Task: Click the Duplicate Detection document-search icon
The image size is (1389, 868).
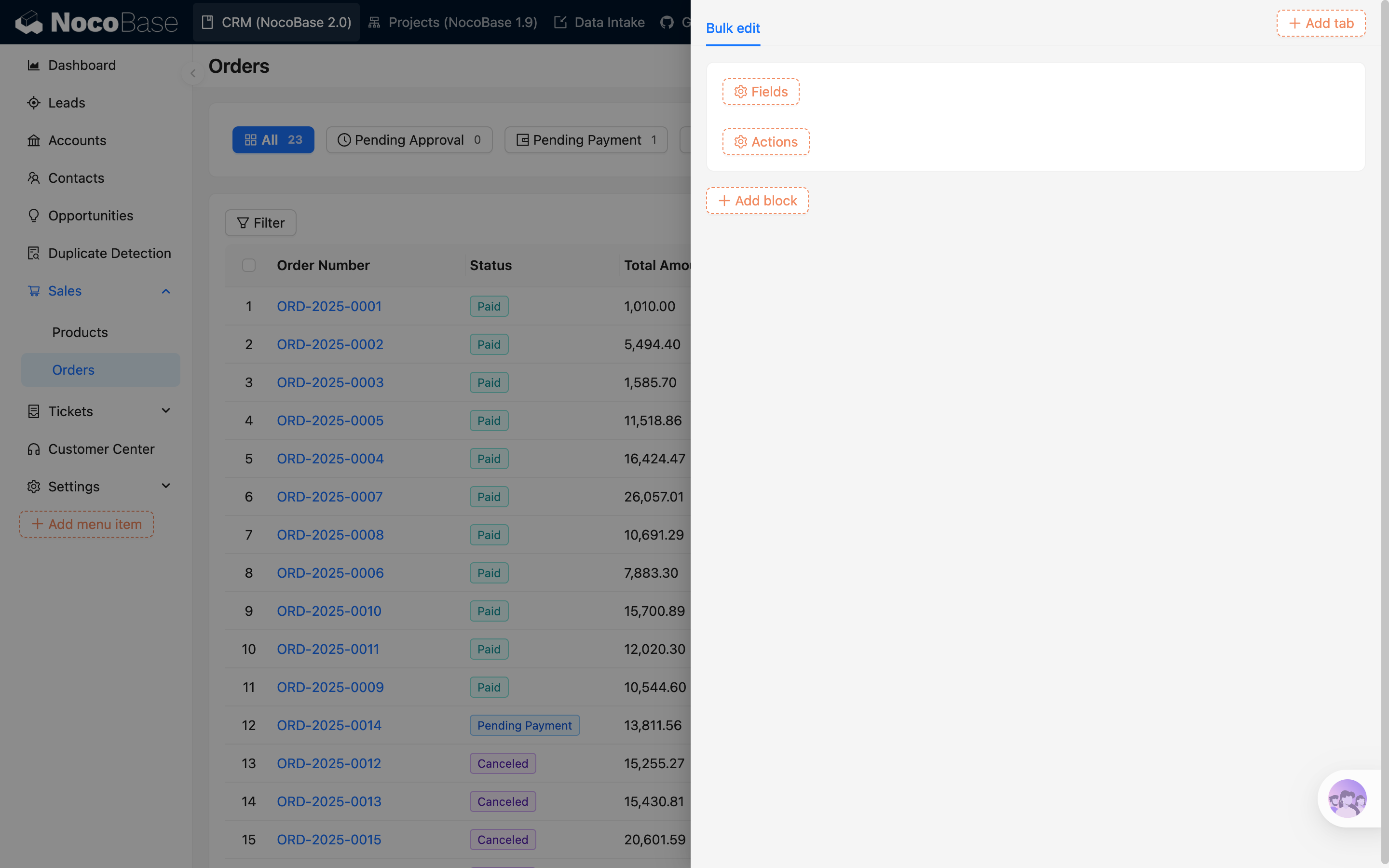Action: 33,253
